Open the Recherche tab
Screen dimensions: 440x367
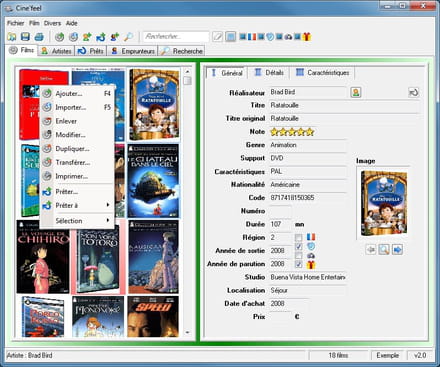[182, 51]
